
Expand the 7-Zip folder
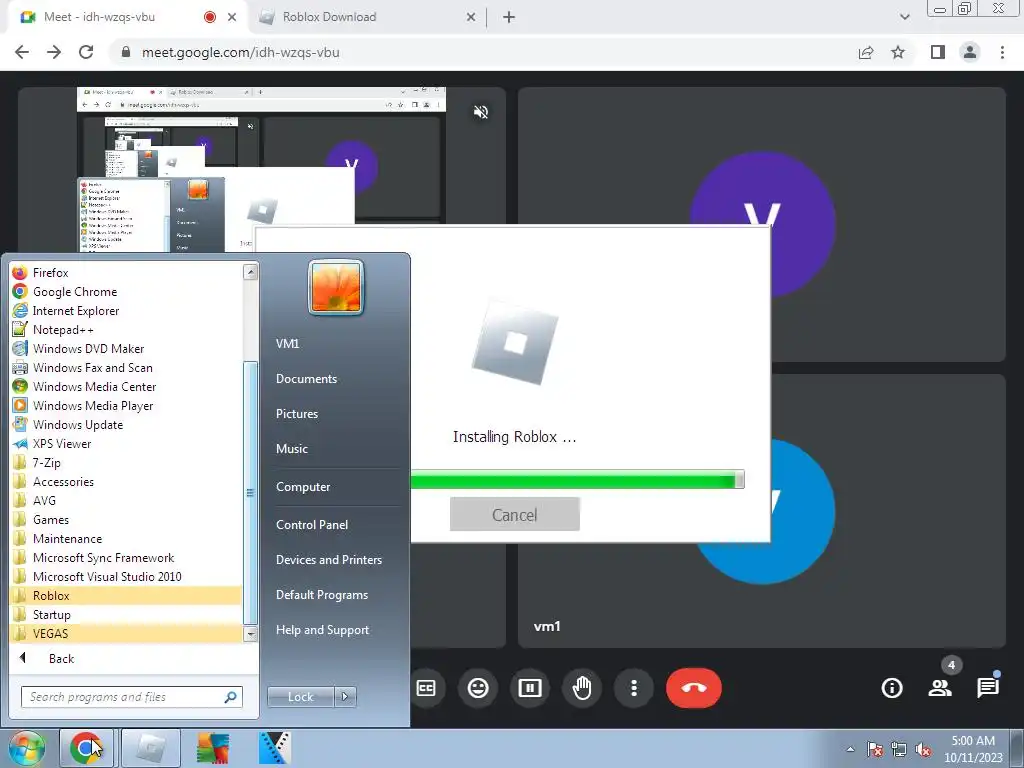click(x=46, y=462)
